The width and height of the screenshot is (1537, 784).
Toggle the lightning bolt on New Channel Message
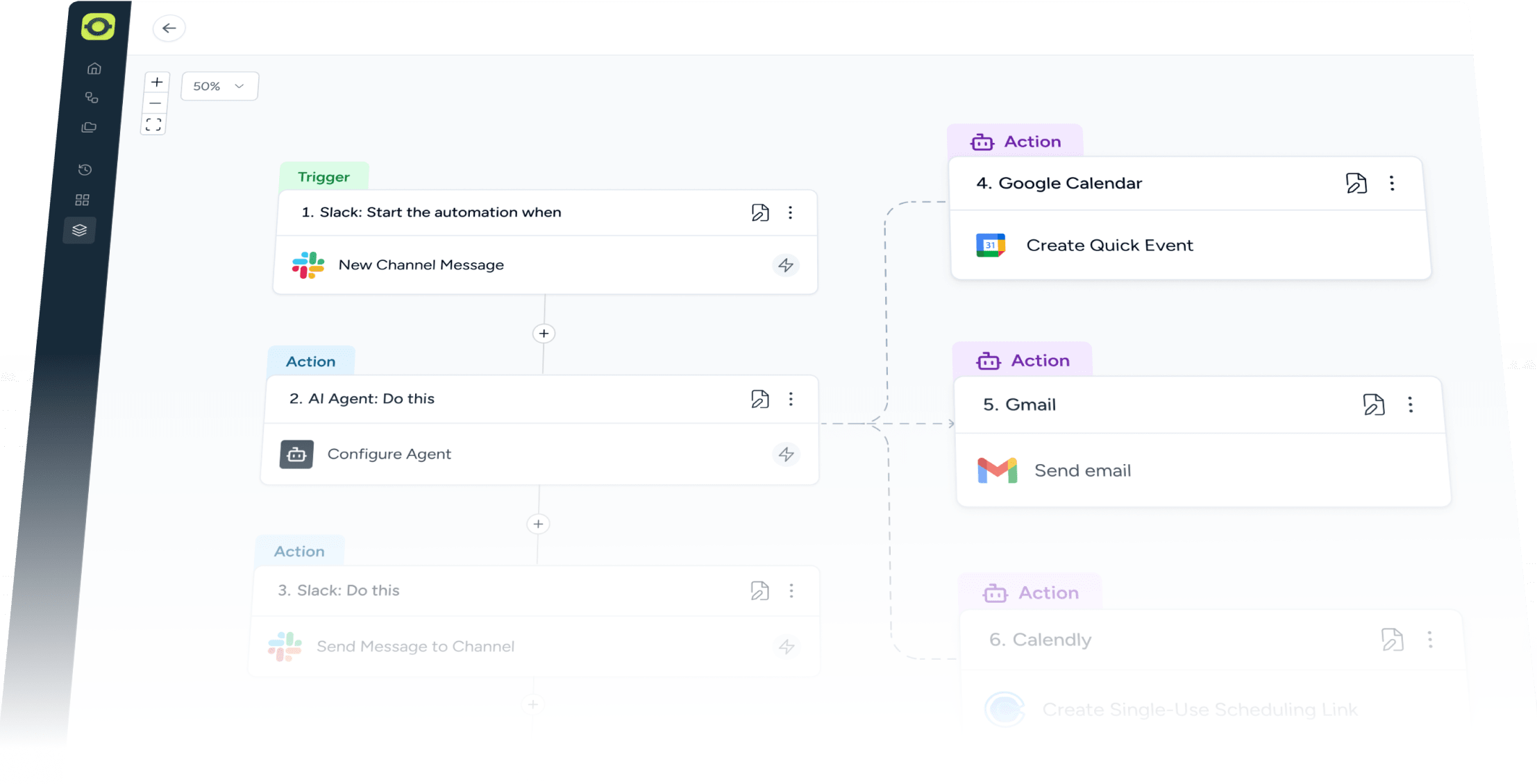[x=786, y=265]
